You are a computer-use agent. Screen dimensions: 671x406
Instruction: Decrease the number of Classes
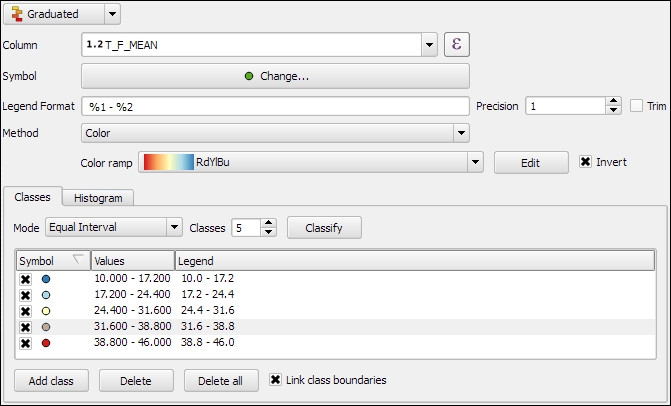[x=268, y=232]
